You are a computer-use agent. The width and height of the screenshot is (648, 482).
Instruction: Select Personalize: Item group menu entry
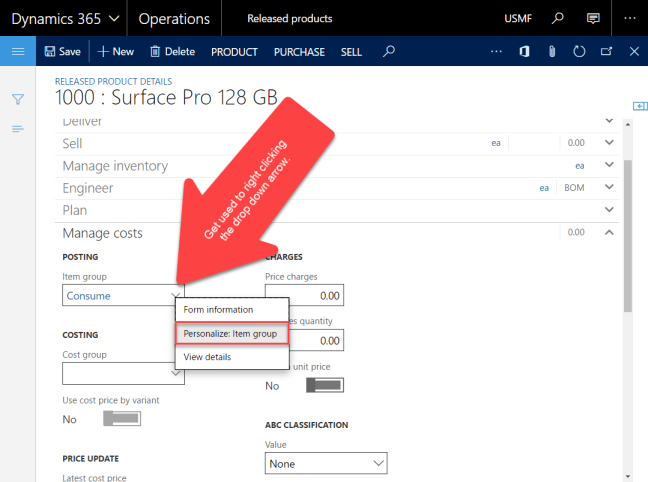(231, 333)
